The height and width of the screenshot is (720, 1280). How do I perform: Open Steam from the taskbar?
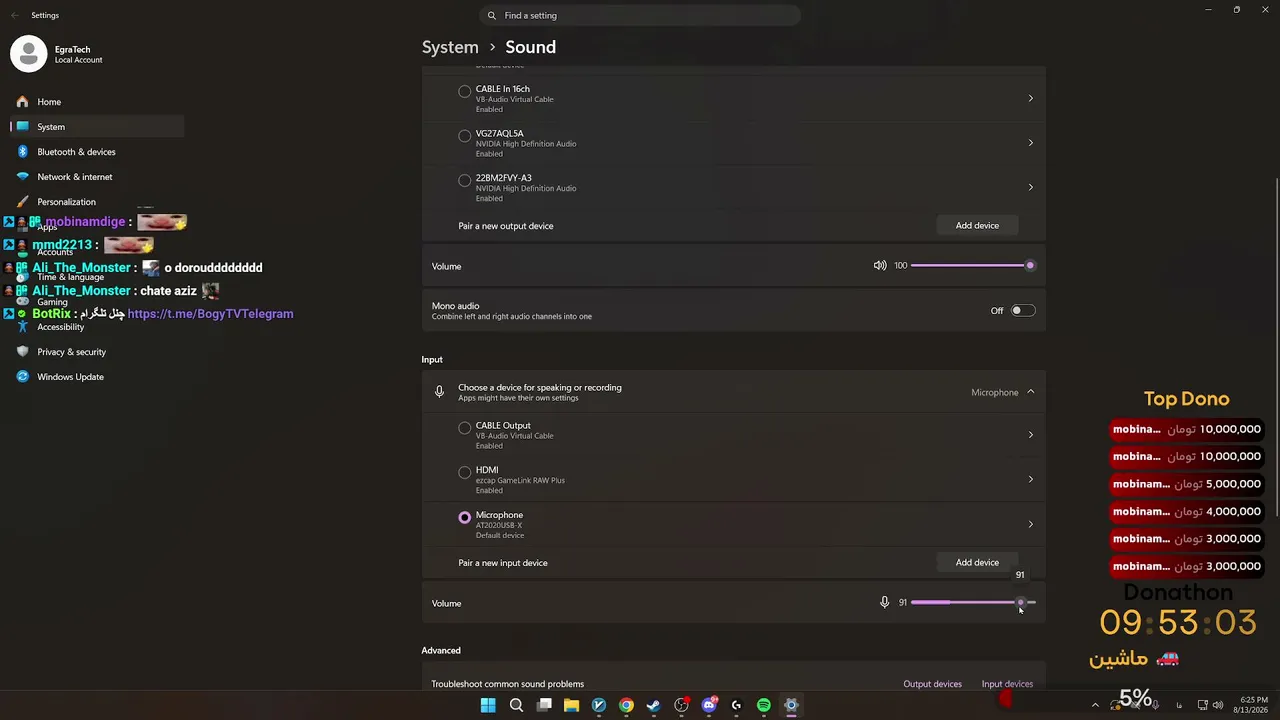point(654,705)
